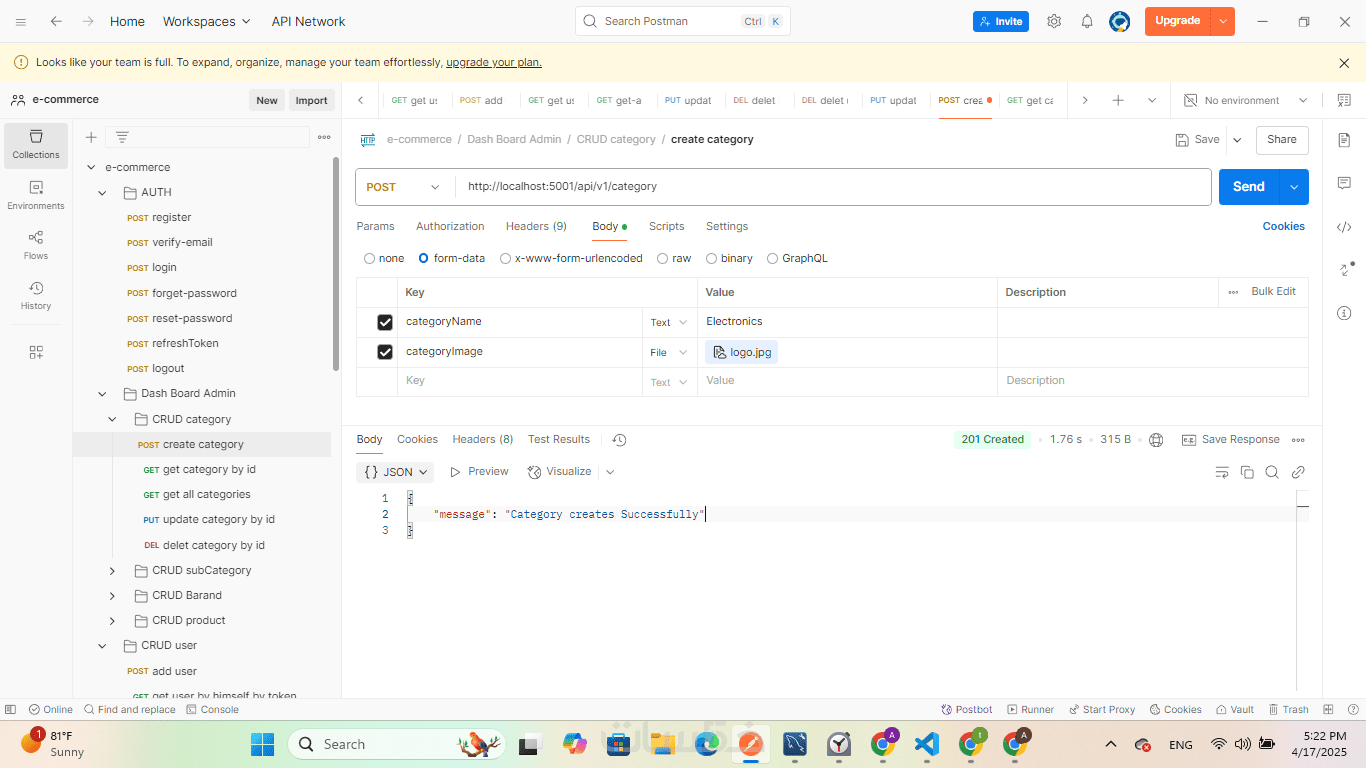Open Visual Studio Code from the taskbar
The image size is (1366, 768).
click(927, 744)
